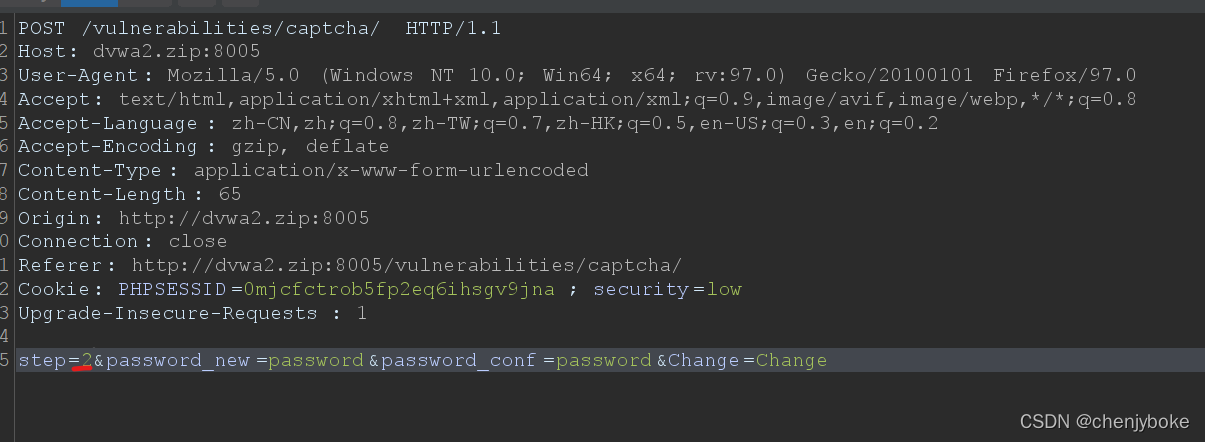Place cursor in password_conf value
Viewport: 1205px width, 442px height.
(604, 360)
